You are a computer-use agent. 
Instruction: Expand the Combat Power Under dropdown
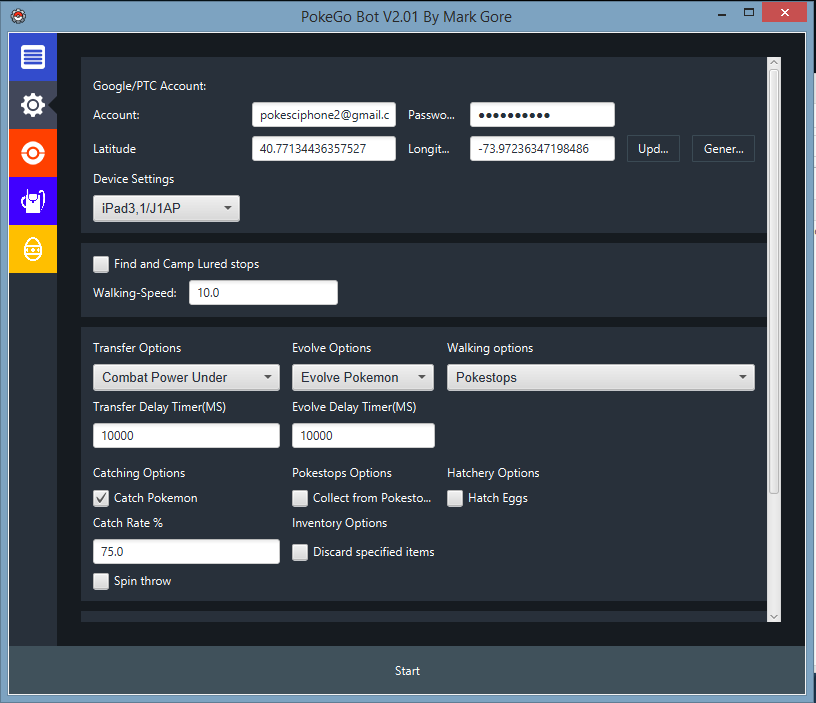pyautogui.click(x=186, y=377)
